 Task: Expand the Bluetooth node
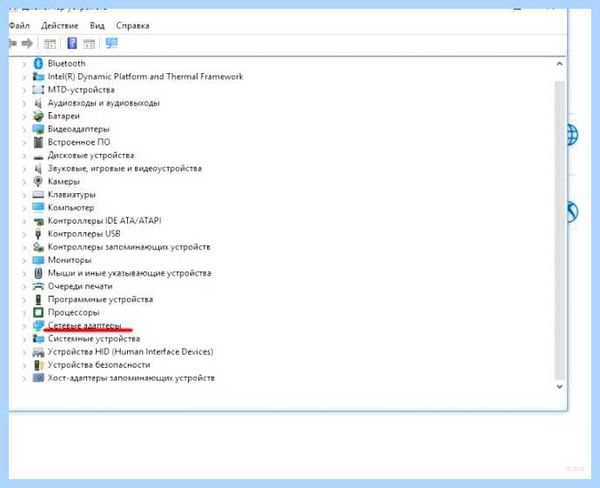tap(24, 64)
